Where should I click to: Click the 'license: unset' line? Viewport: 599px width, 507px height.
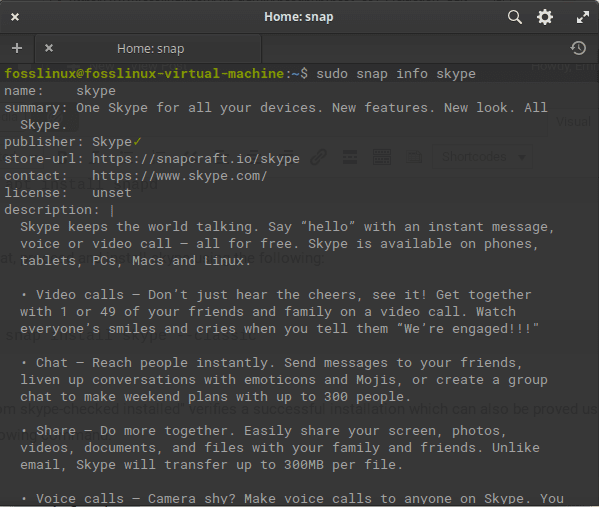(x=68, y=193)
